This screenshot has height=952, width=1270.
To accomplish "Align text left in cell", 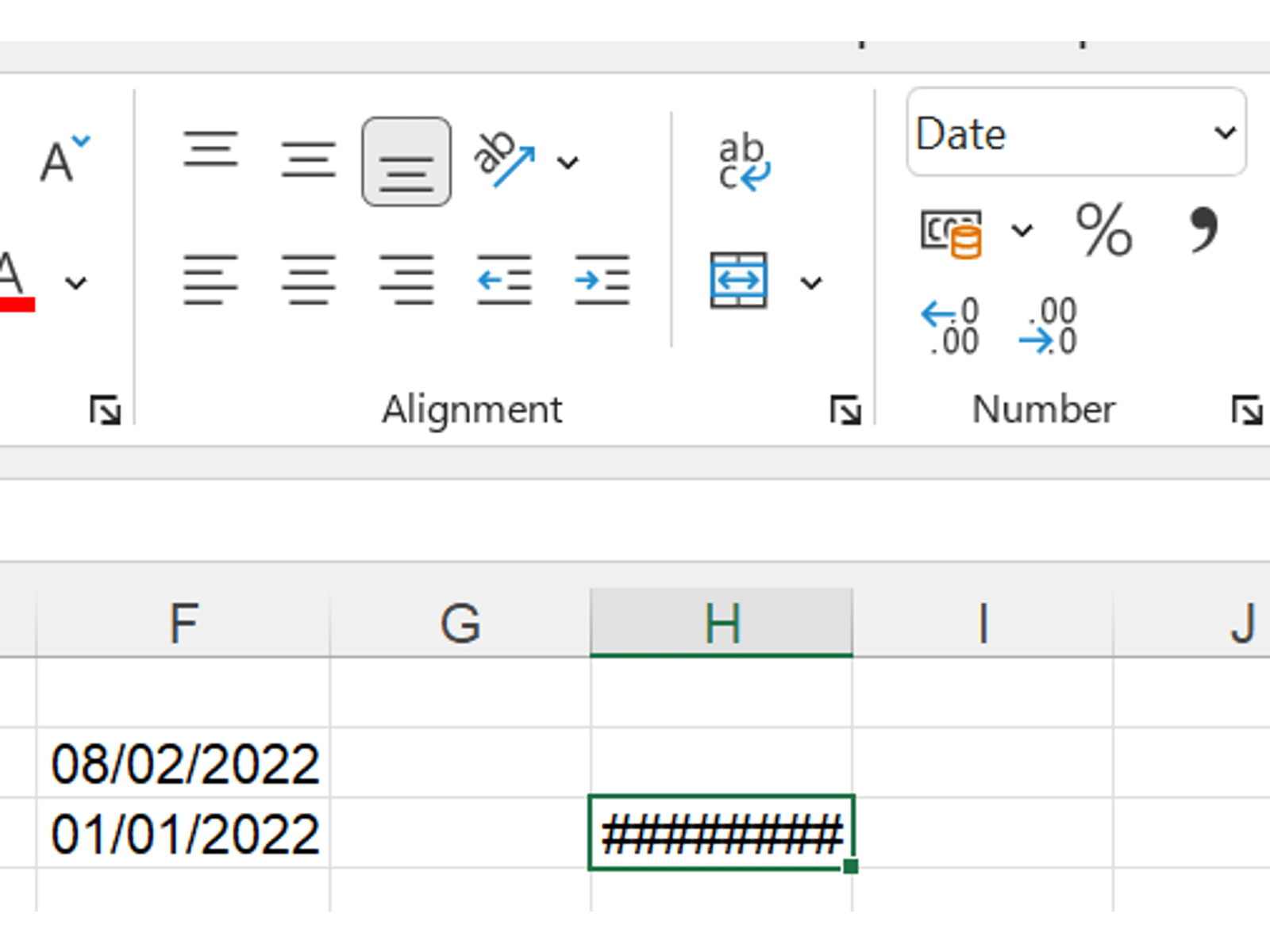I will (x=210, y=280).
